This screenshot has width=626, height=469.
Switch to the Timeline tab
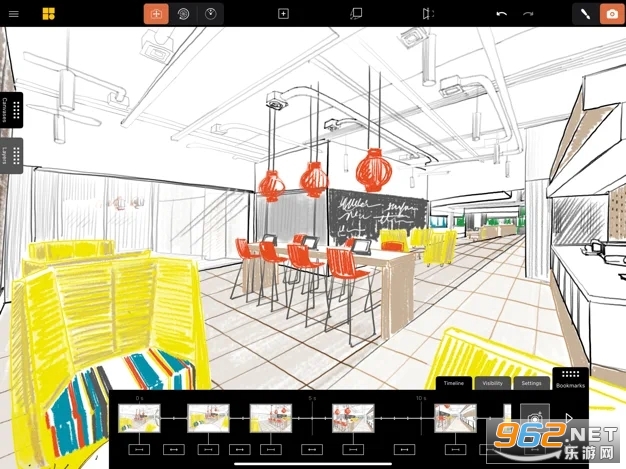pos(453,383)
